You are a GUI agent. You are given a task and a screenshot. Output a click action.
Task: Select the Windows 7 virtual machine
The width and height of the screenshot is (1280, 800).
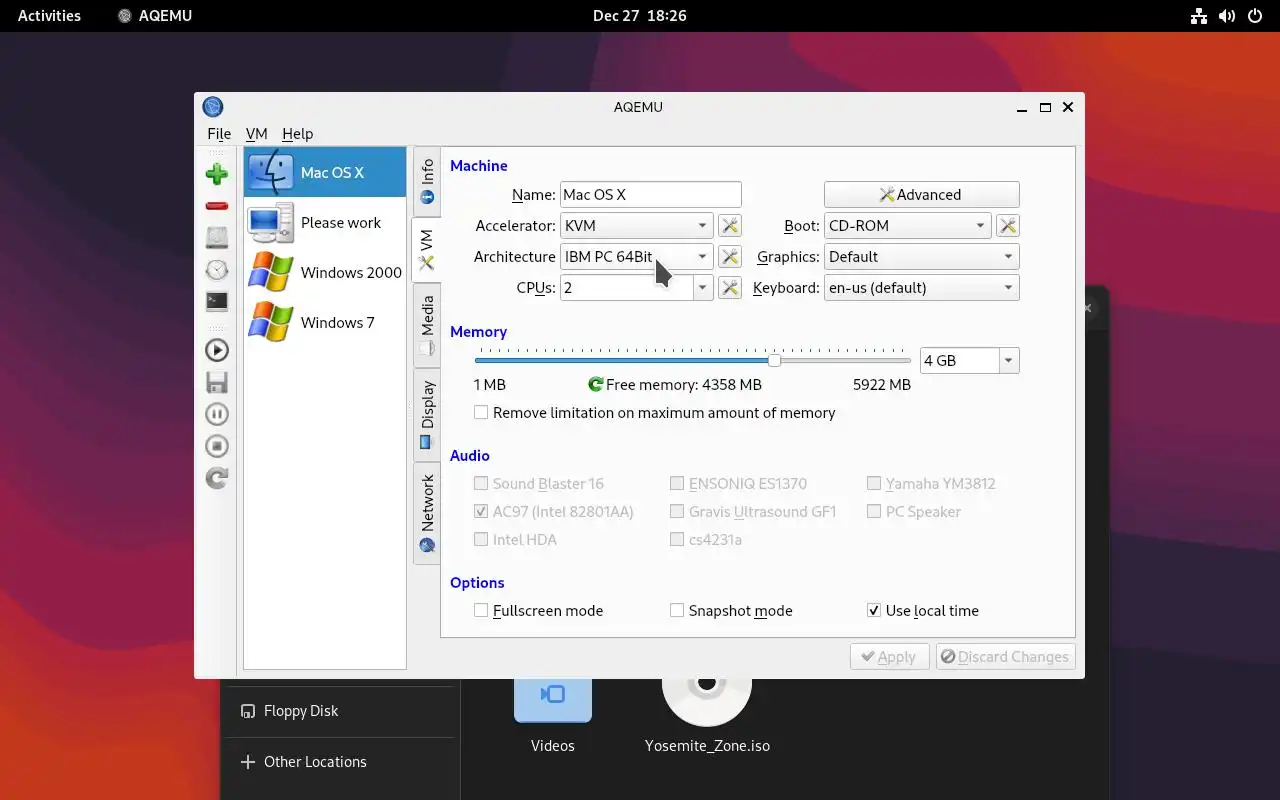tap(325, 322)
